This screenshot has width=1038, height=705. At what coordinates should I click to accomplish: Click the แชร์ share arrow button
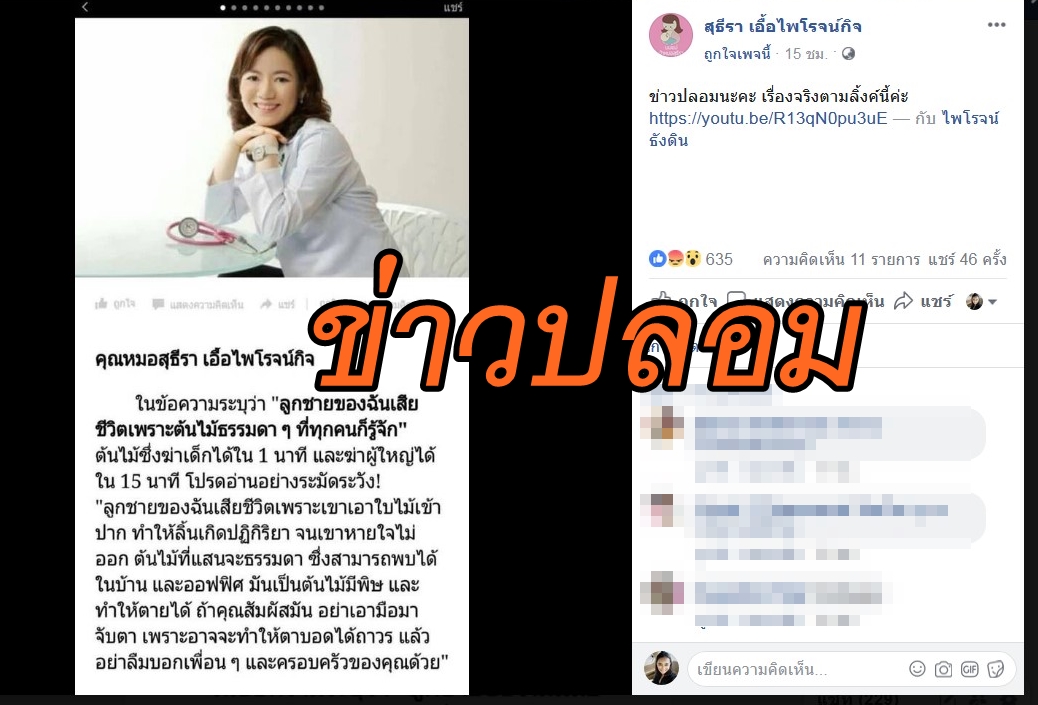[923, 302]
